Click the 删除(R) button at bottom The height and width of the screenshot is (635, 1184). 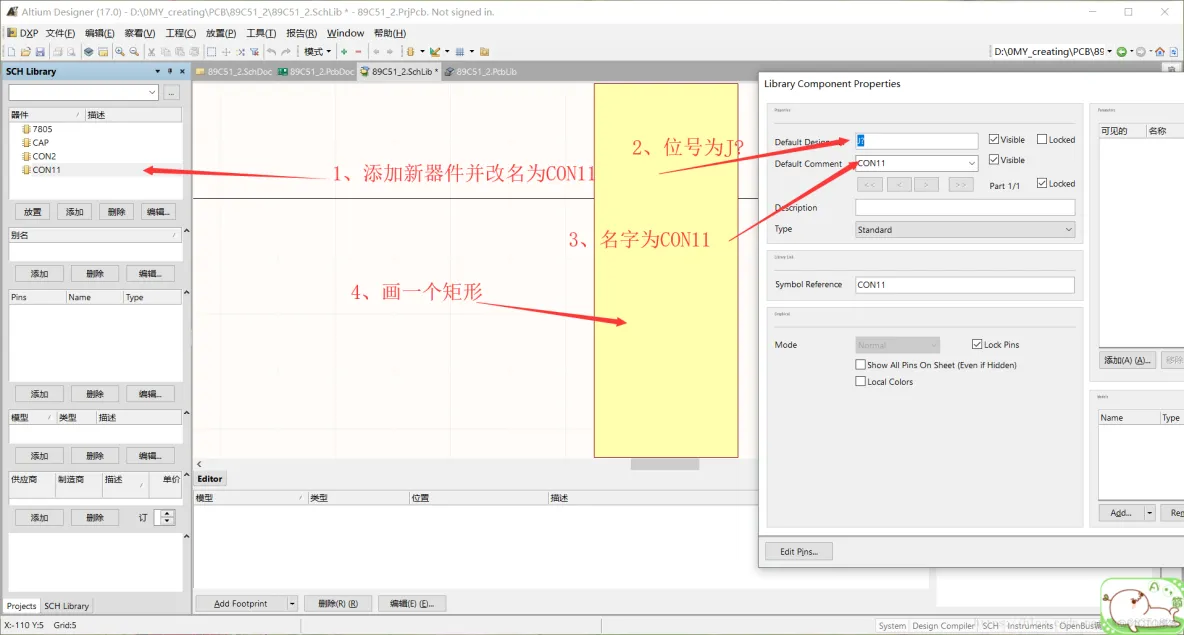[338, 603]
